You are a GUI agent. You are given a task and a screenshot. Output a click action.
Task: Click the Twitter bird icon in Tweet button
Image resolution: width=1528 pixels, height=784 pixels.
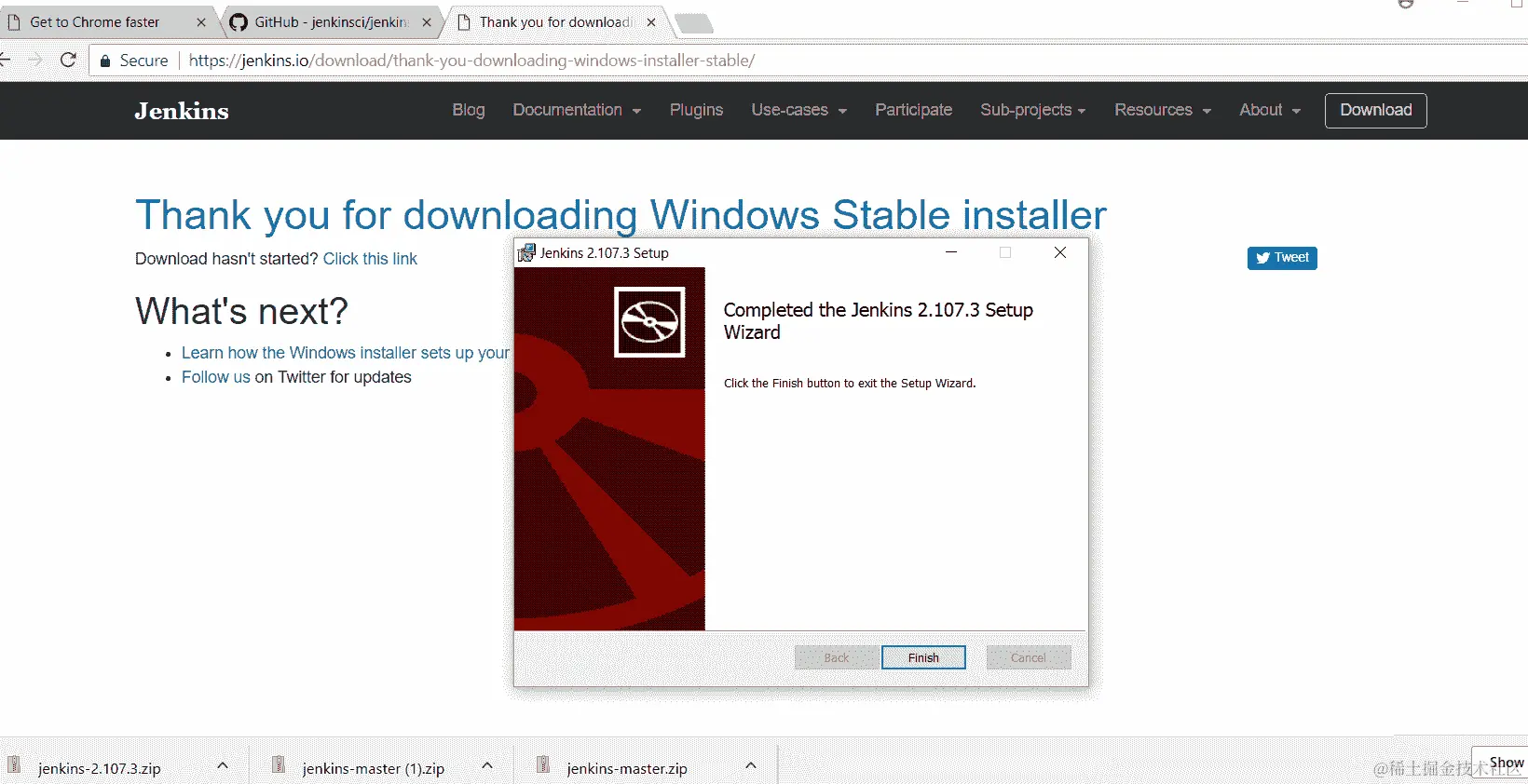click(x=1263, y=258)
